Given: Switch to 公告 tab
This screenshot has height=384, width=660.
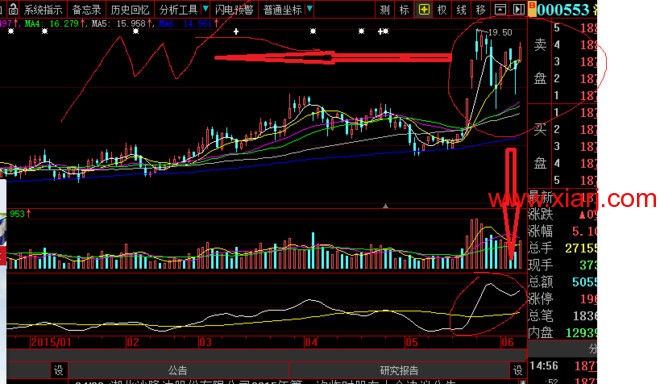Looking at the screenshot, I should (178, 370).
